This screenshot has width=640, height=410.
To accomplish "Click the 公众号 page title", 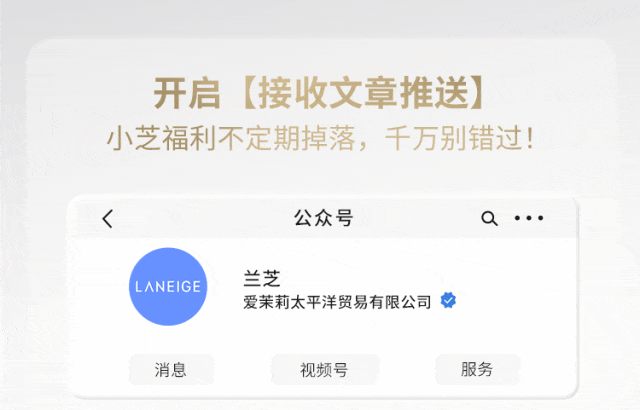I will (x=324, y=218).
